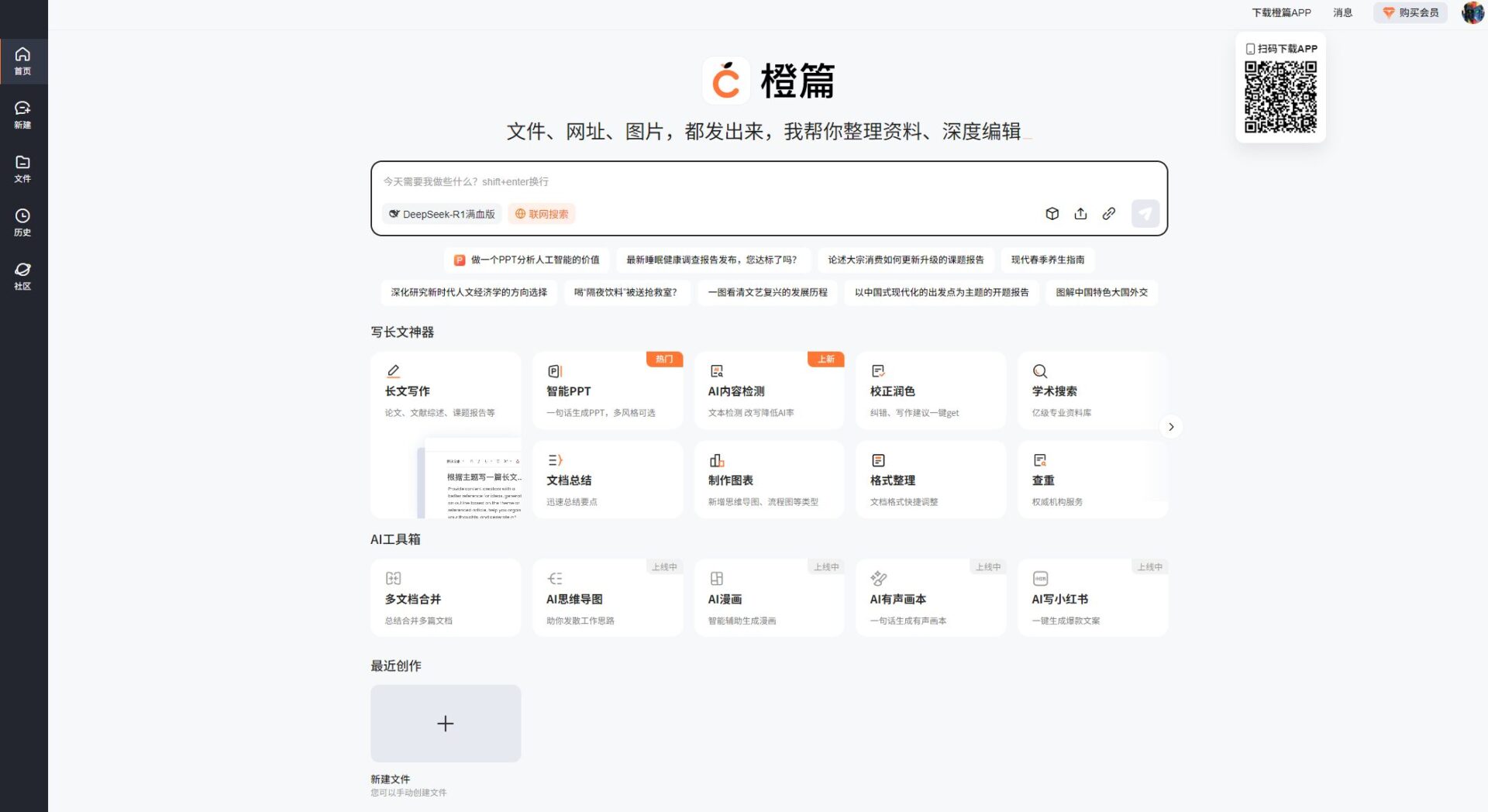Open the profile avatar in the top-right corner

click(1472, 12)
